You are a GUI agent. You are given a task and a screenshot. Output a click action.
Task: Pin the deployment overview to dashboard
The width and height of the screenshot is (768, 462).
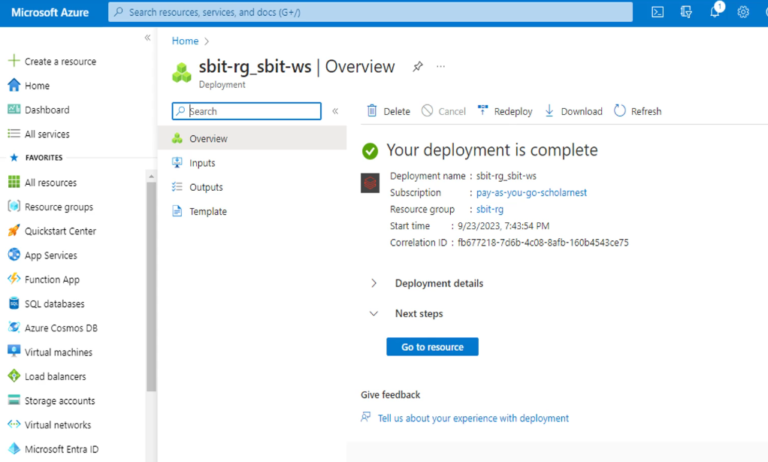(x=417, y=67)
